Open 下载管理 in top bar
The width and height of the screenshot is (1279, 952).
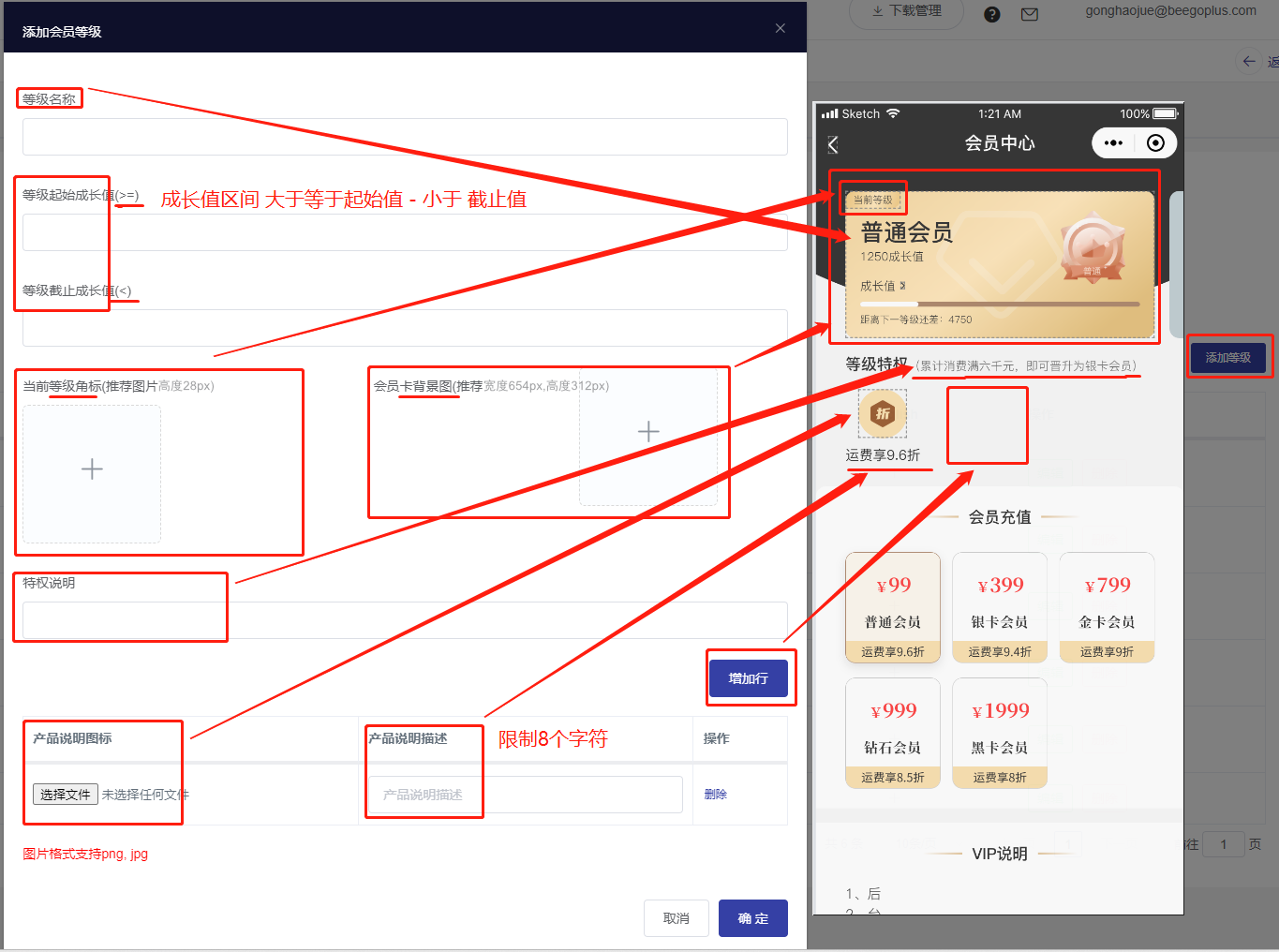click(906, 11)
